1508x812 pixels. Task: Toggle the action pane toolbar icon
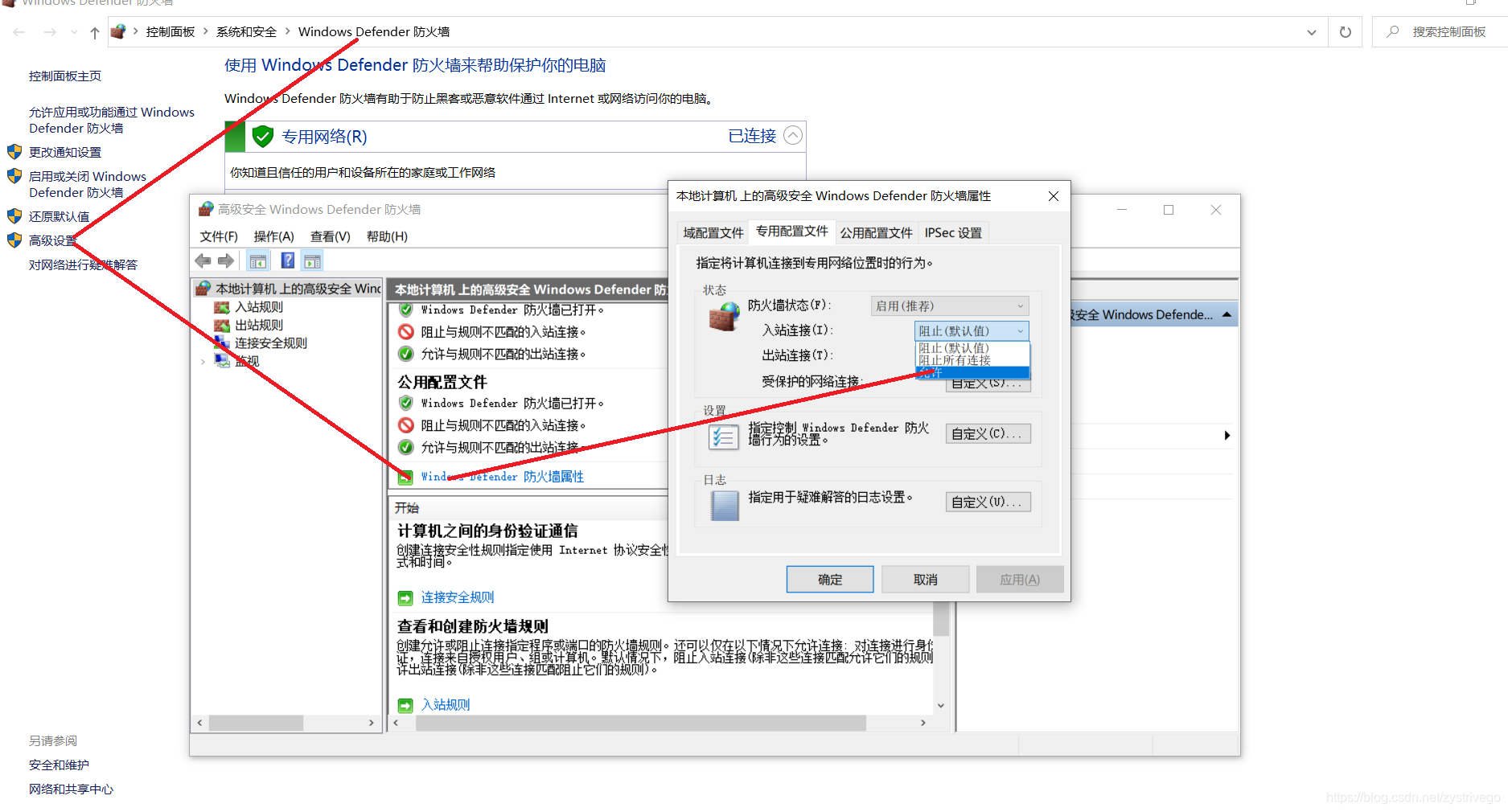coord(313,260)
